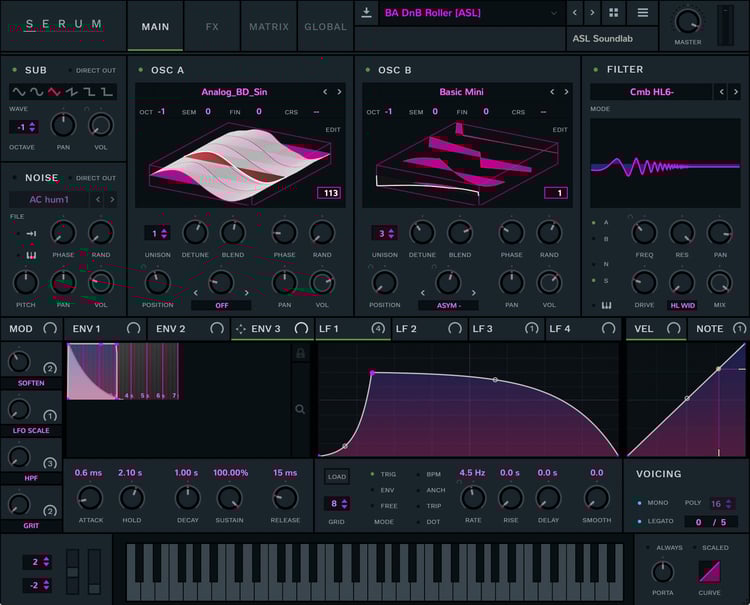Adjust the OSC A UNISON stepper
This screenshot has width=750, height=605.
158,233
